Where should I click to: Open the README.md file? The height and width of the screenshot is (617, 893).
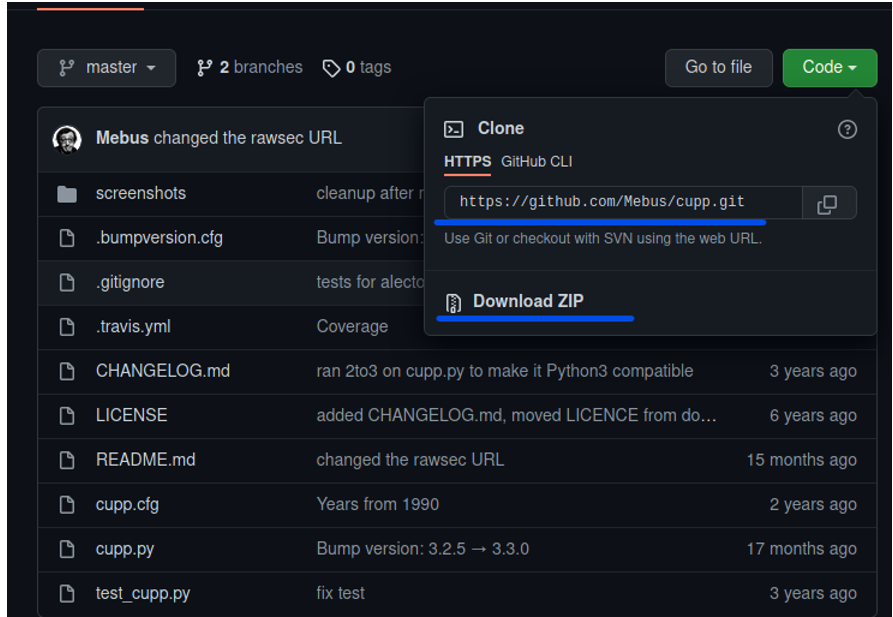(145, 460)
